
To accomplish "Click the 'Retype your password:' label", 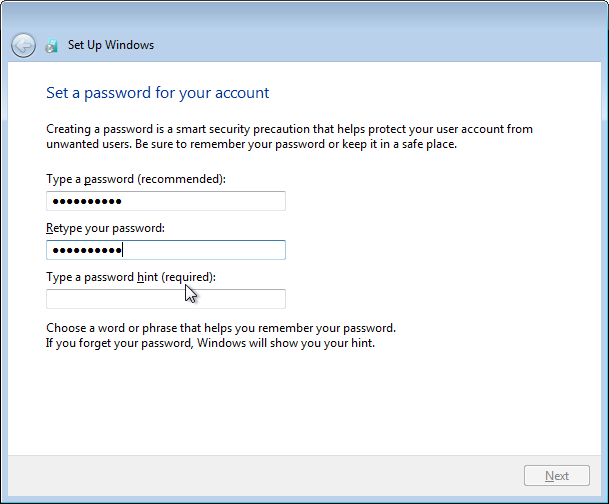I will click(105, 228).
